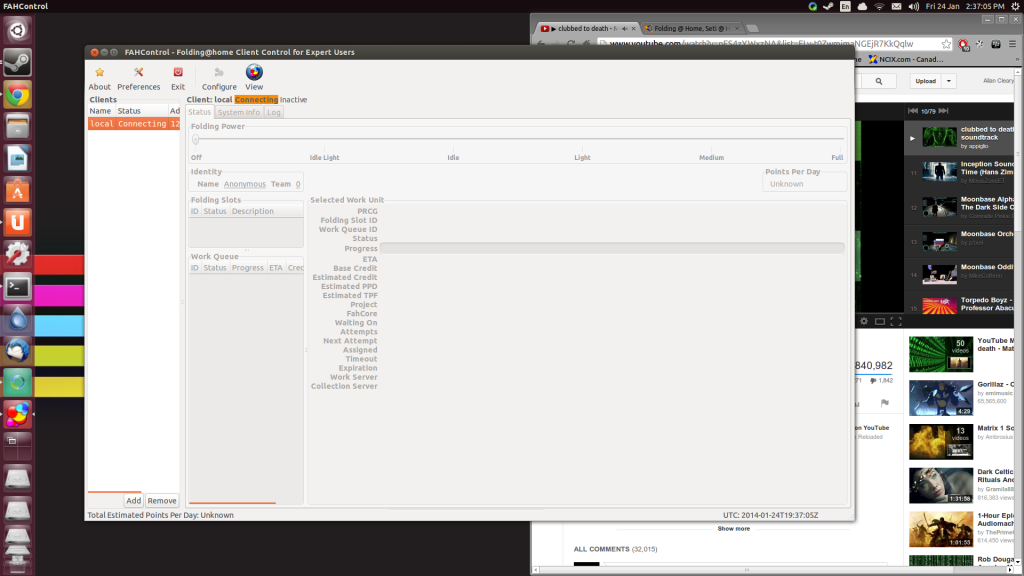The height and width of the screenshot is (576, 1024).
Task: Click the Anonymous identity name link
Action: pos(244,184)
